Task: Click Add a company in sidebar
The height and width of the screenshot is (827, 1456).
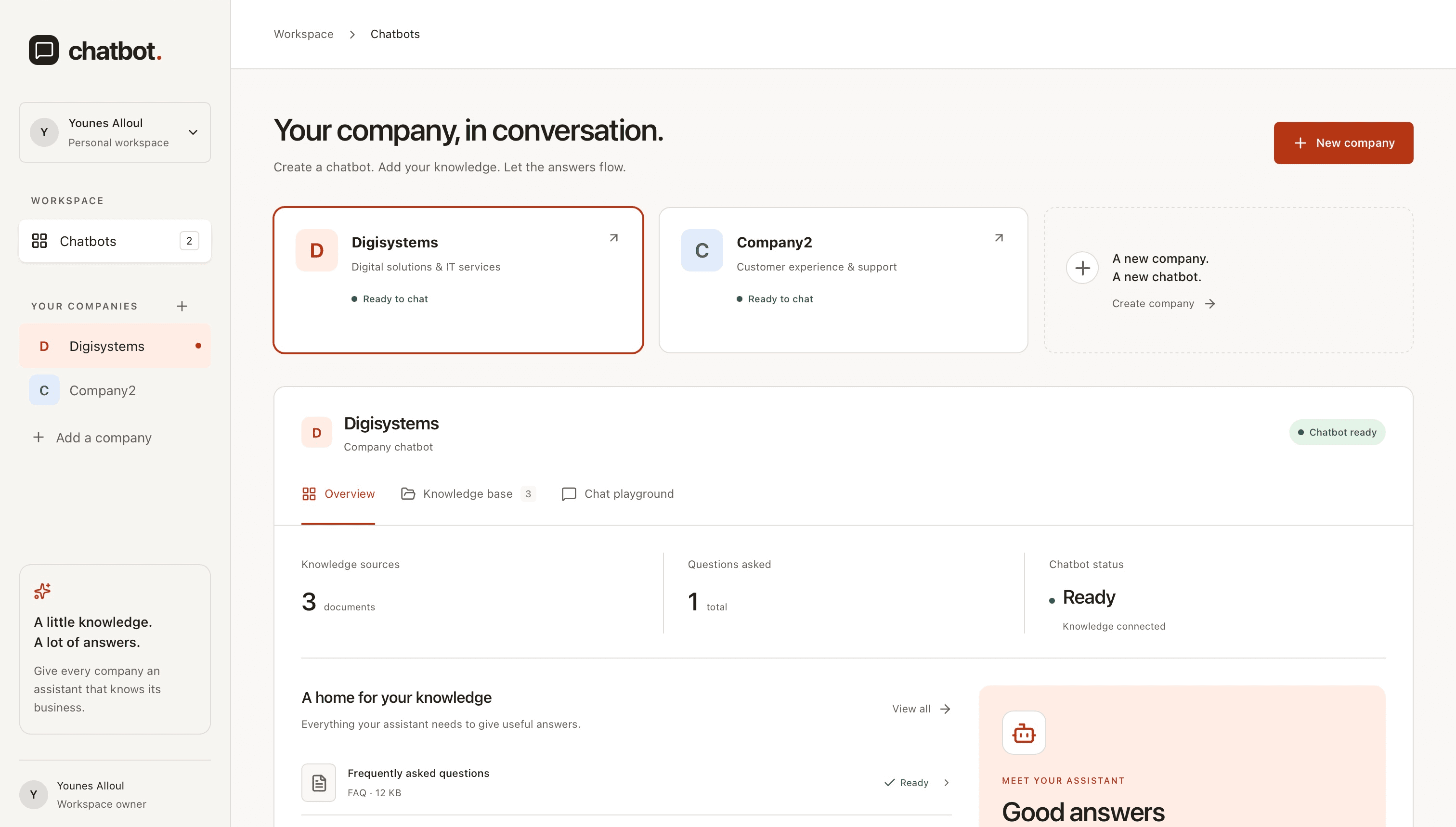Action: (x=92, y=438)
